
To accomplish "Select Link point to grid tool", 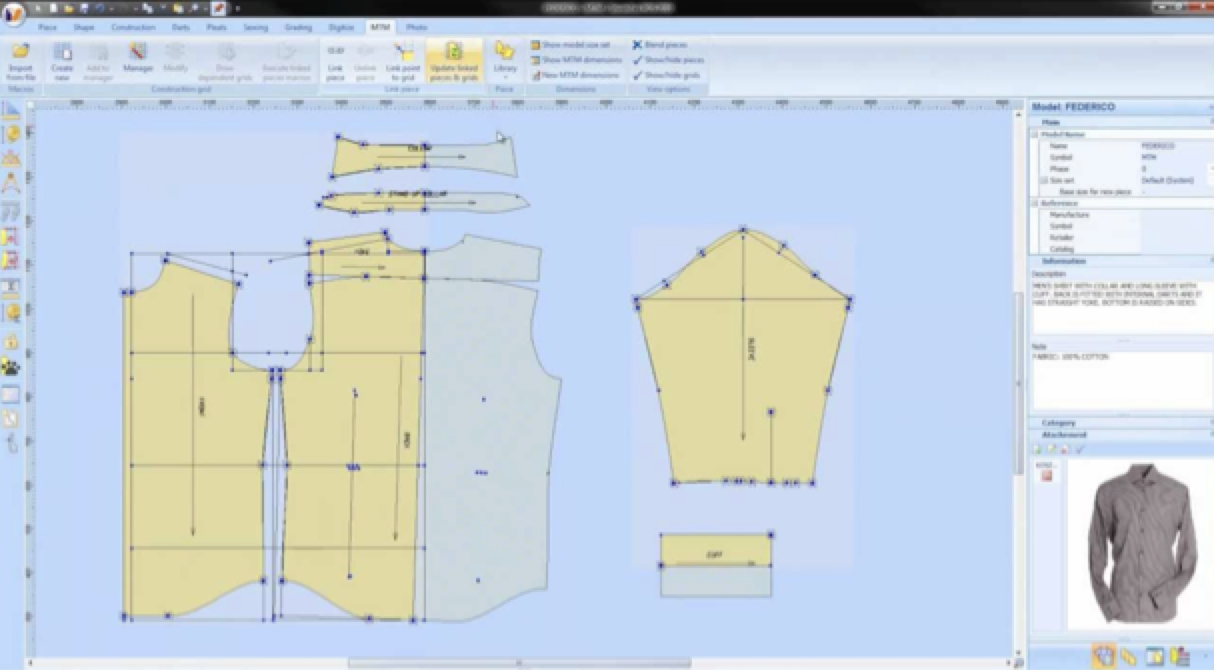I will [402, 61].
